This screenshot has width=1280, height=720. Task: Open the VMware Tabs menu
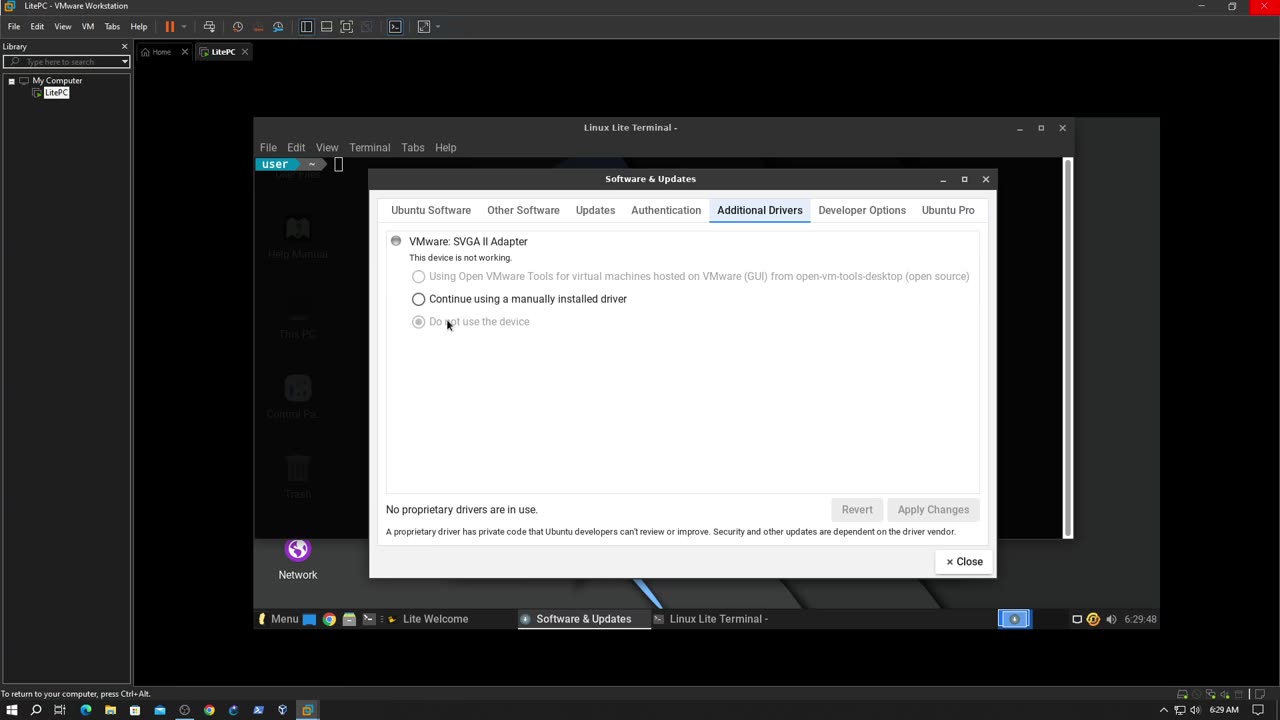coord(112,27)
